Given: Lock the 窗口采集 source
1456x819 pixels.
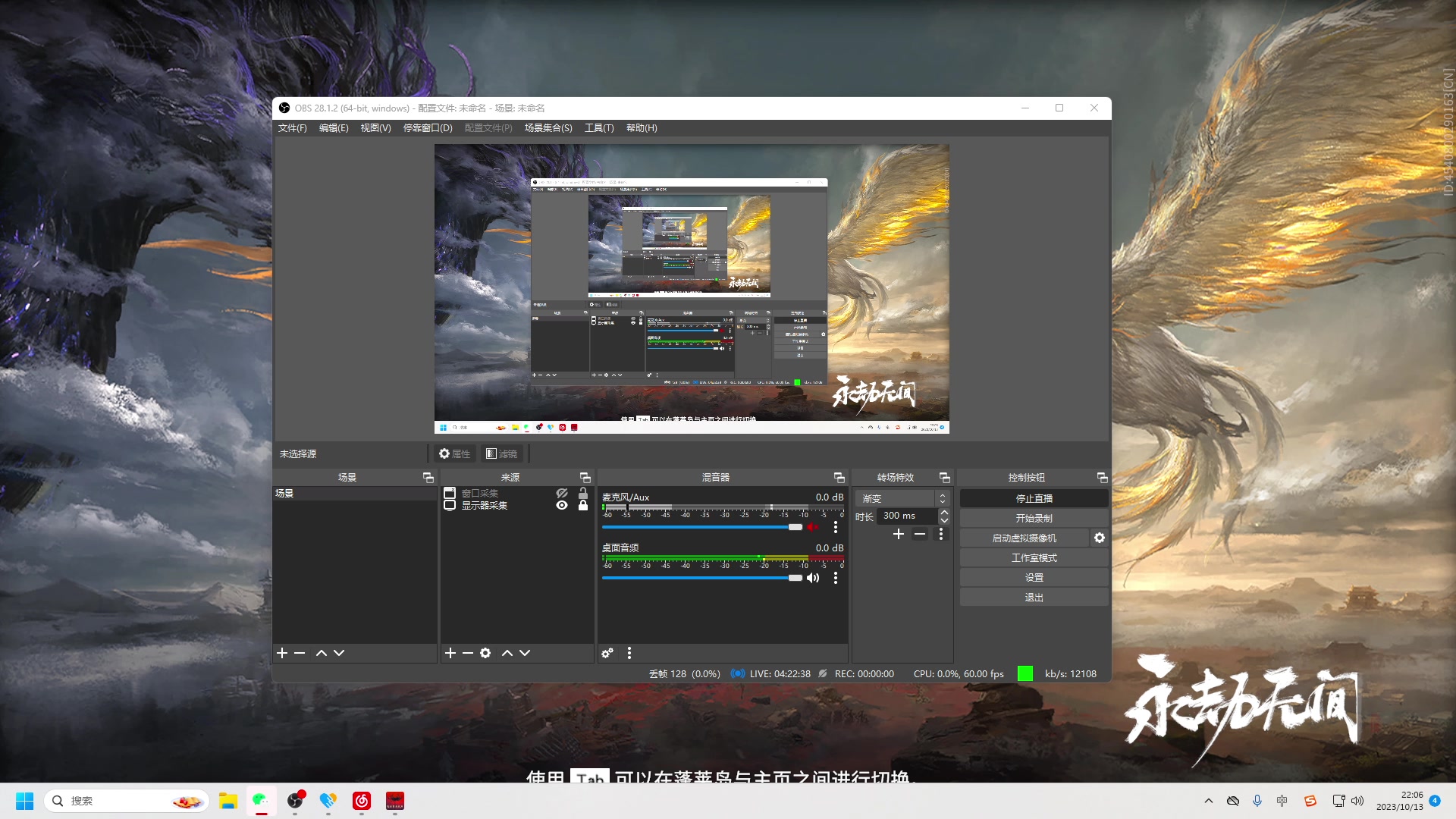Looking at the screenshot, I should tap(583, 493).
